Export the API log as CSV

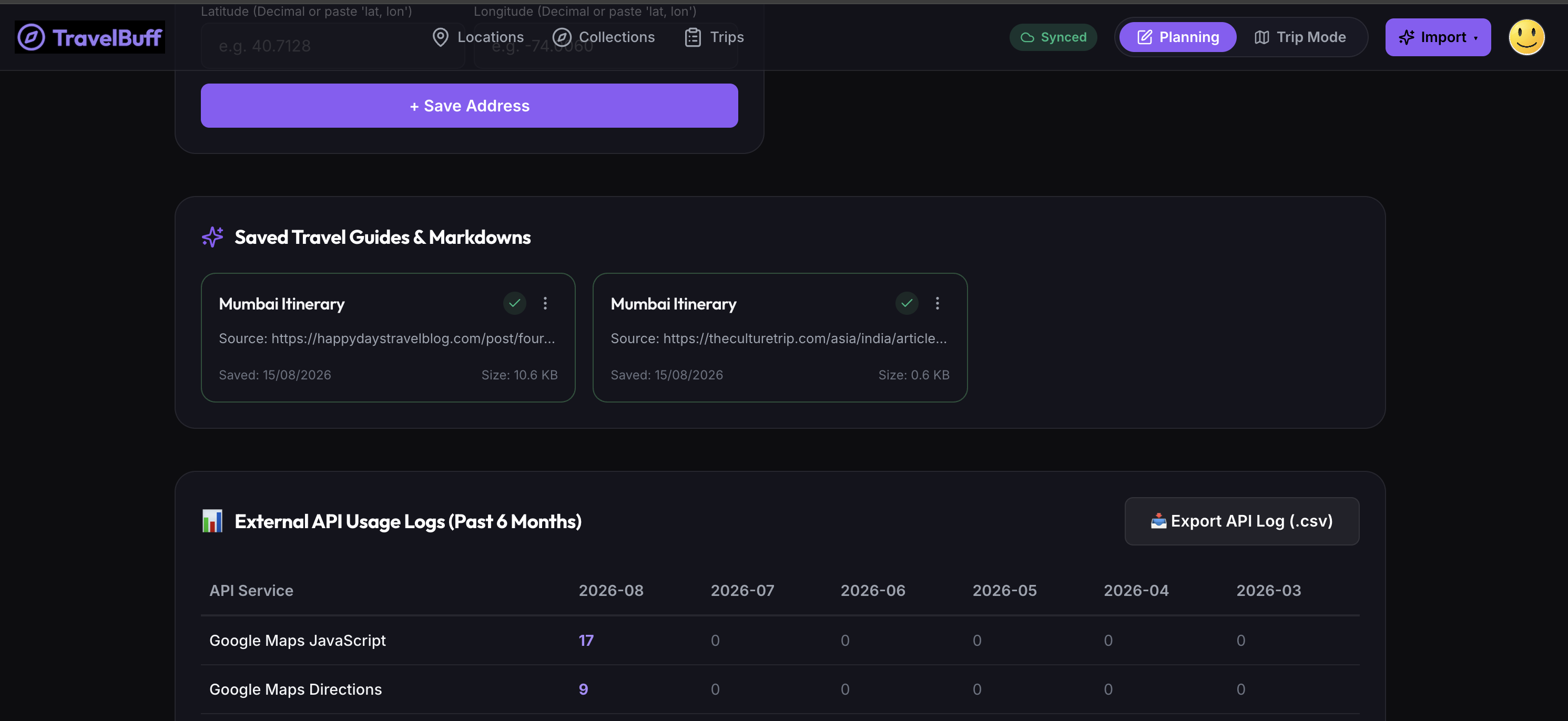coord(1242,521)
